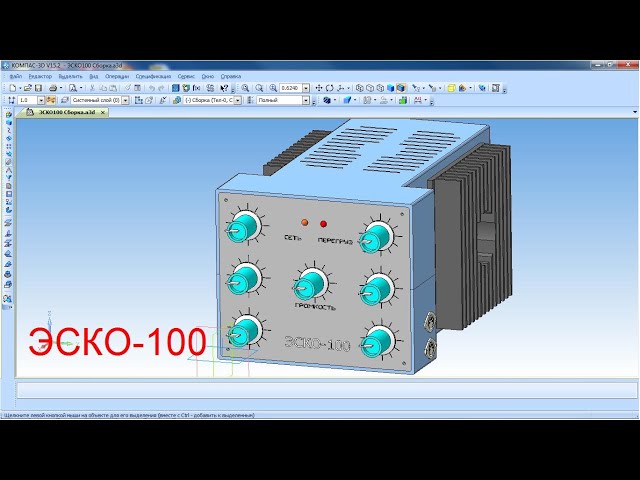Click the dimensions annotation icon in second toolbar

(418, 100)
